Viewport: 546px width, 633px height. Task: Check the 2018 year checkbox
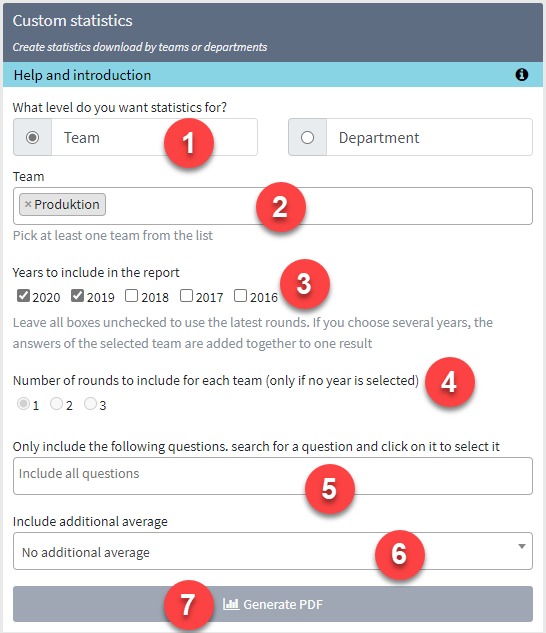pyautogui.click(x=132, y=296)
